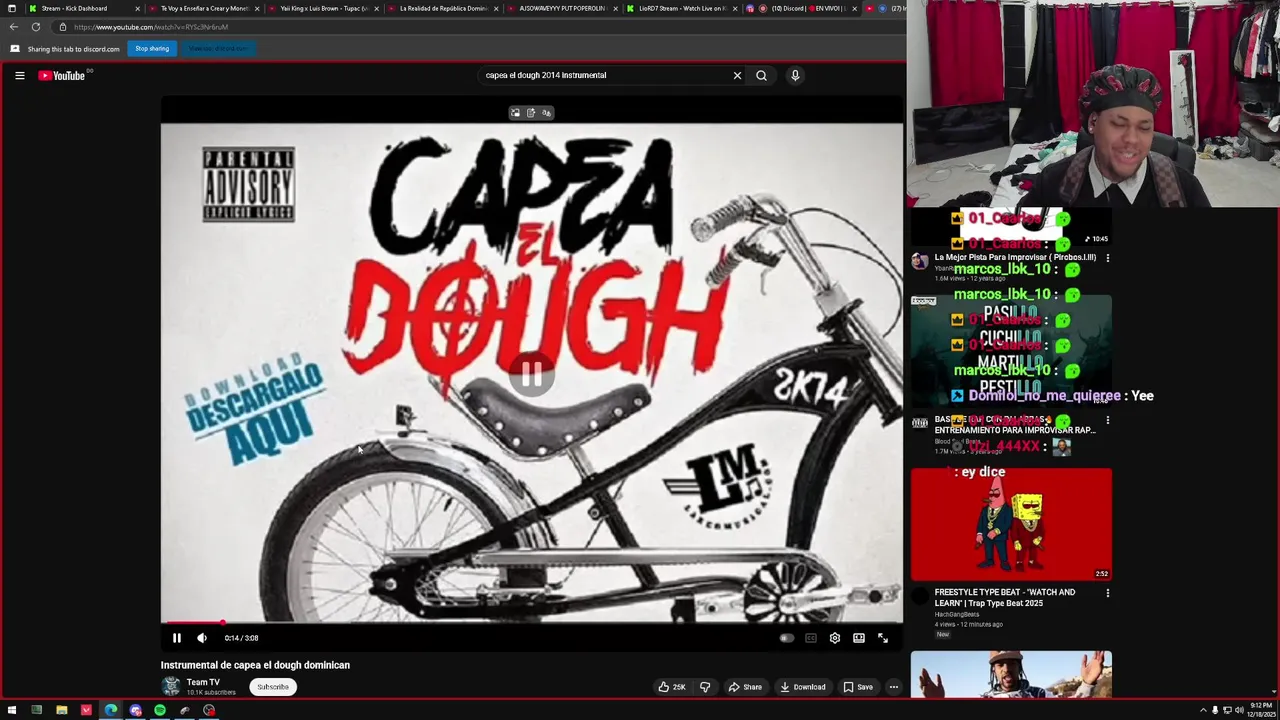The width and height of the screenshot is (1280, 720).
Task: Open La Mejor Pista Para Improvisar title
Action: pos(1015,257)
